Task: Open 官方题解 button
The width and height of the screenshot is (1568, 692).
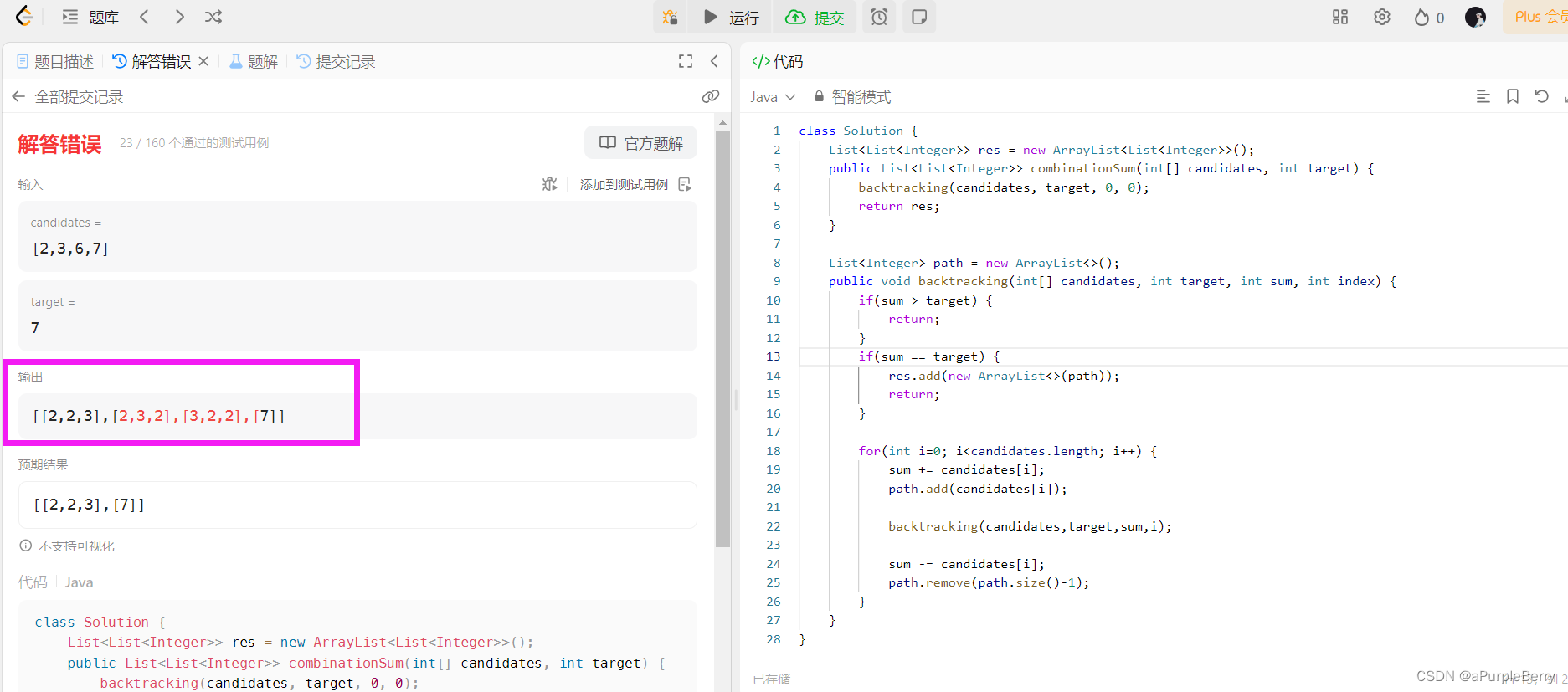Action: (641, 142)
